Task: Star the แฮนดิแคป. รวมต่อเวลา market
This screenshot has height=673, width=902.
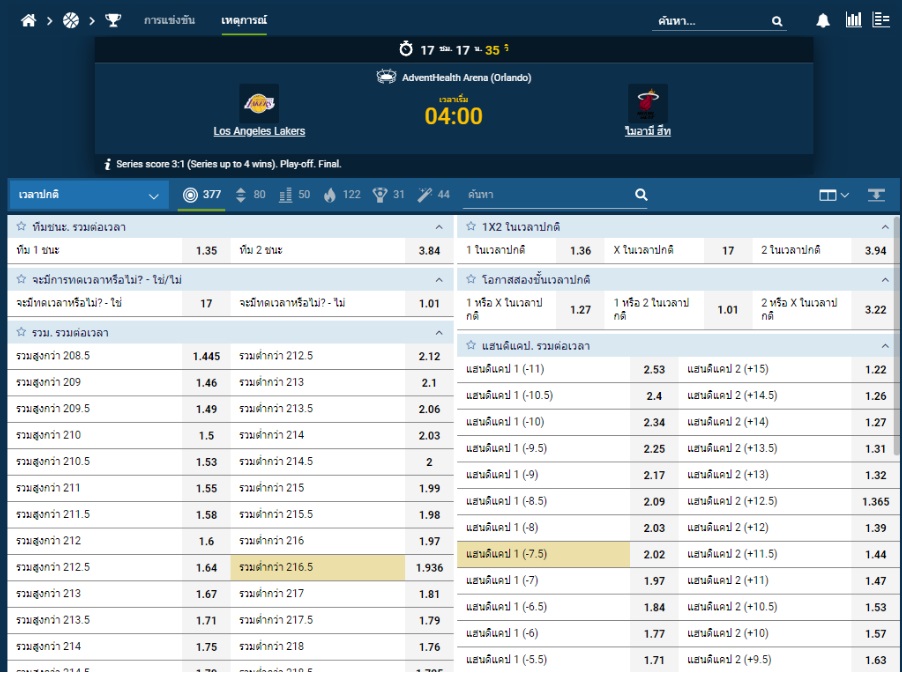Action: coord(471,346)
